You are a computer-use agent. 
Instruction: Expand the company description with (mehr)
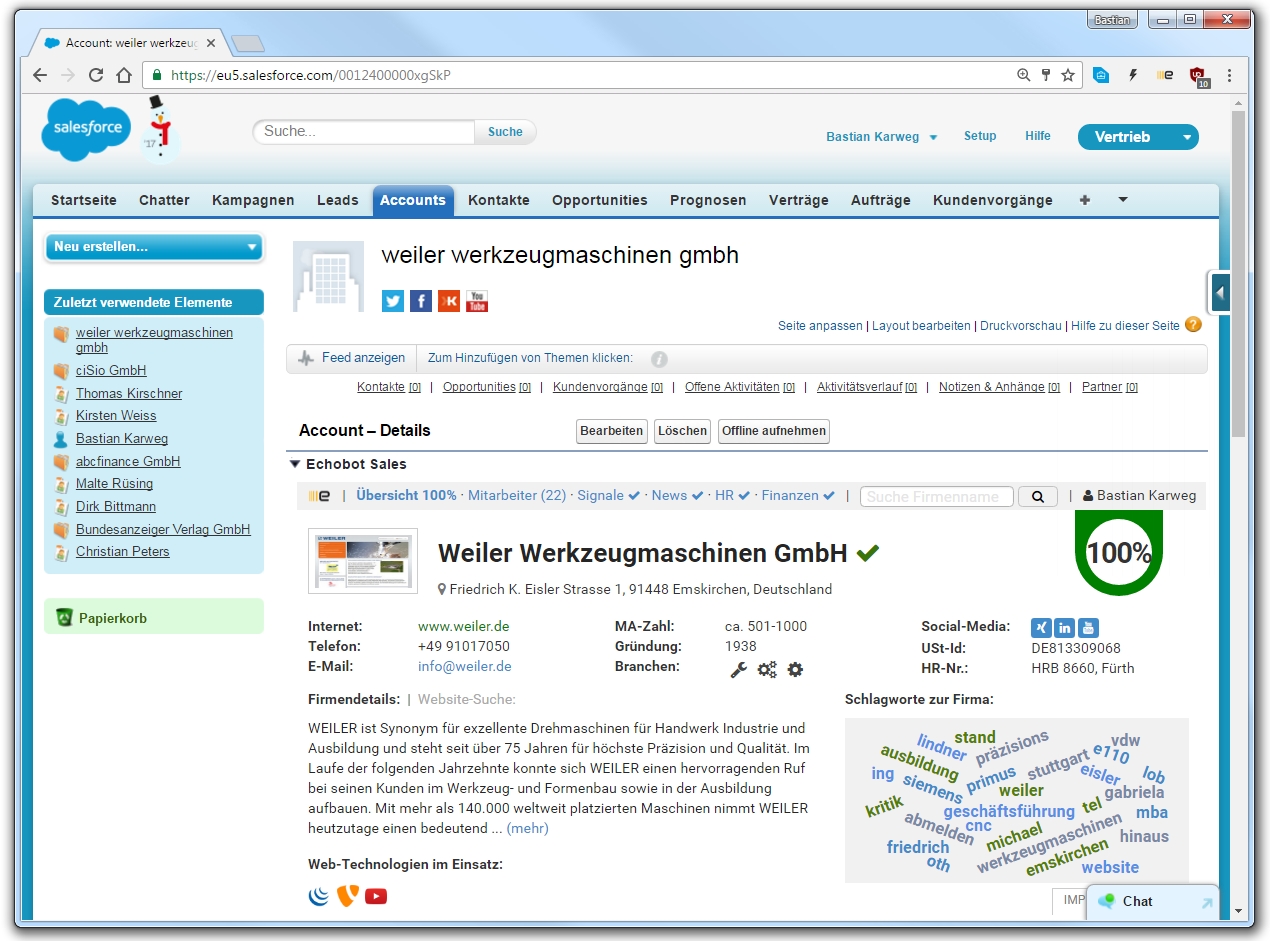(x=527, y=828)
